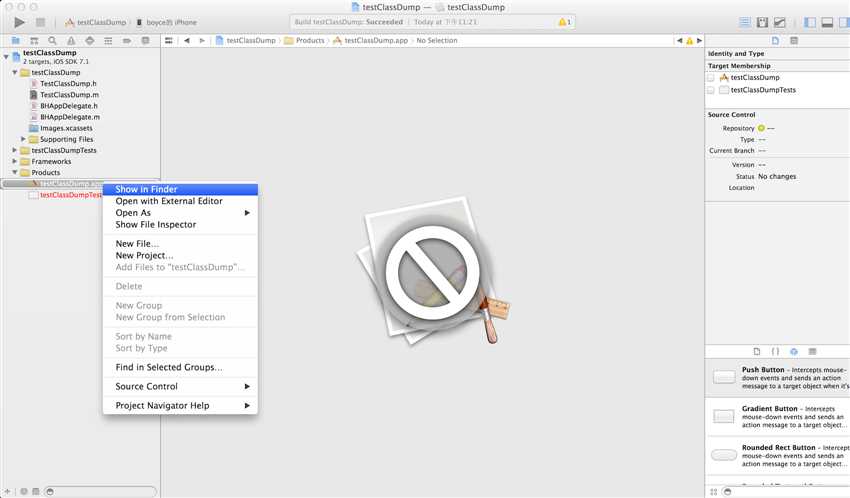Toggle the Navigator panel visibility
This screenshot has width=850, height=498.
(810, 22)
